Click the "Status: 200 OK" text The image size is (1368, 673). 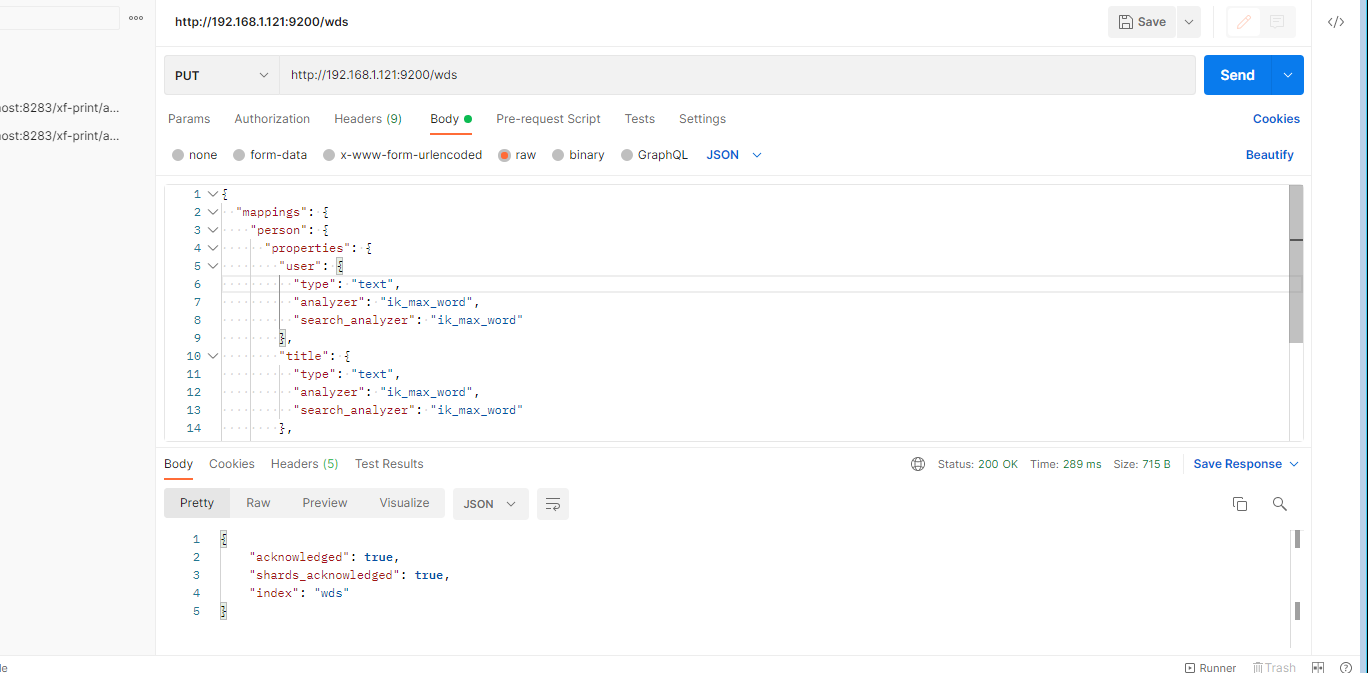click(978, 464)
